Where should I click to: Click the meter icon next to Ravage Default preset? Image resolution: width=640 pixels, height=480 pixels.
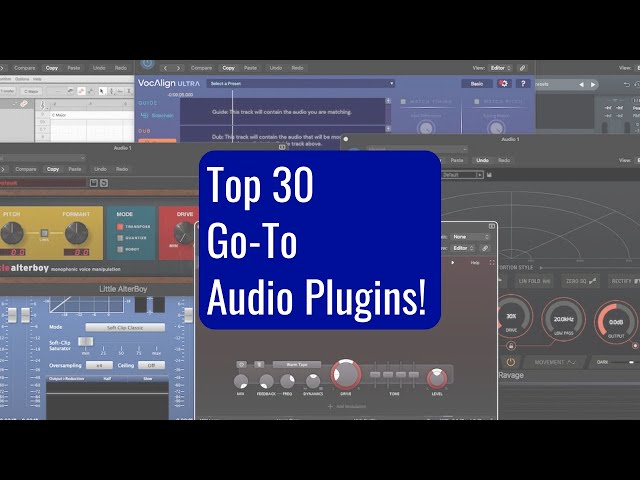489,175
